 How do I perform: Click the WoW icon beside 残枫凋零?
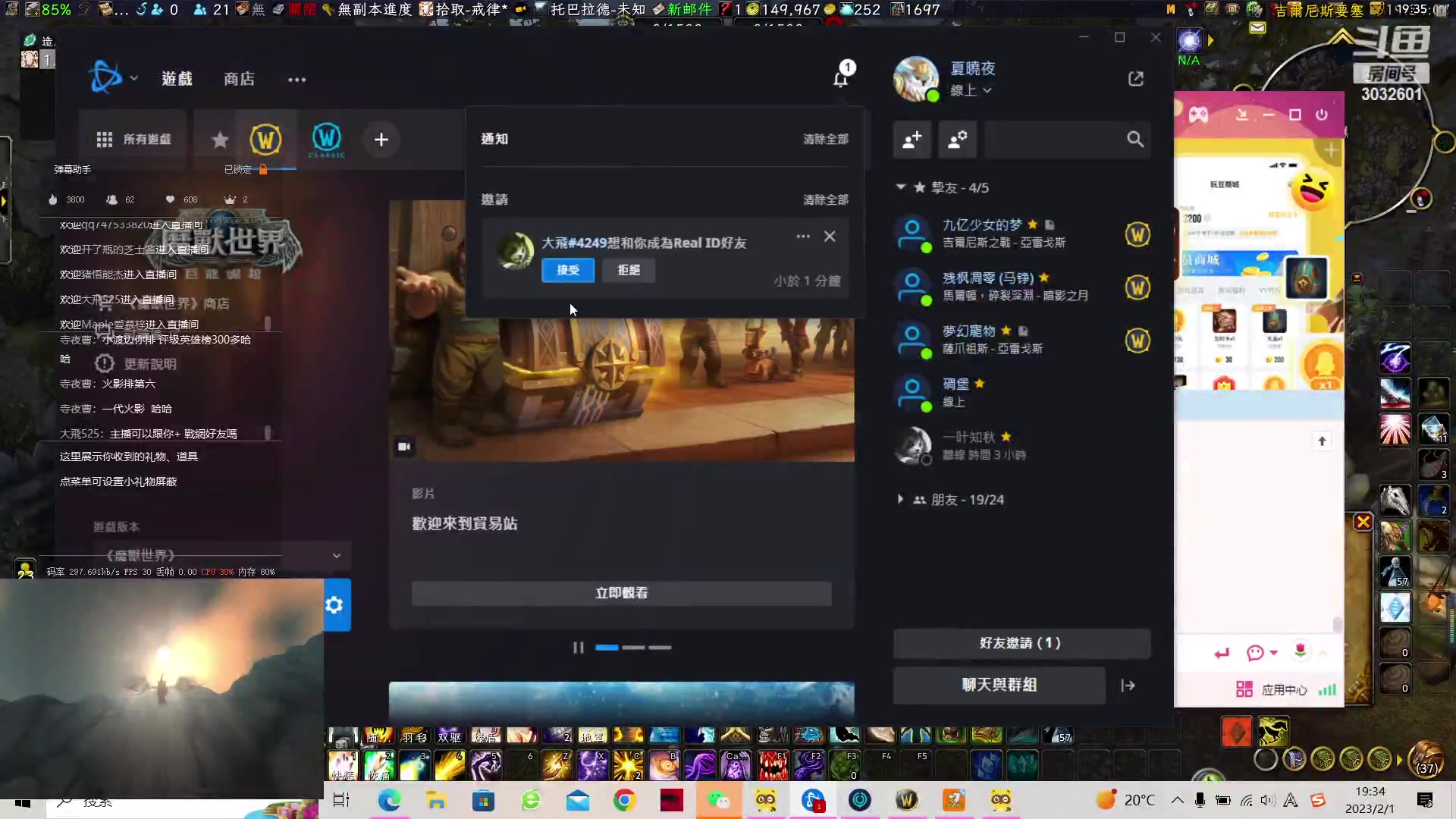[x=1137, y=287]
